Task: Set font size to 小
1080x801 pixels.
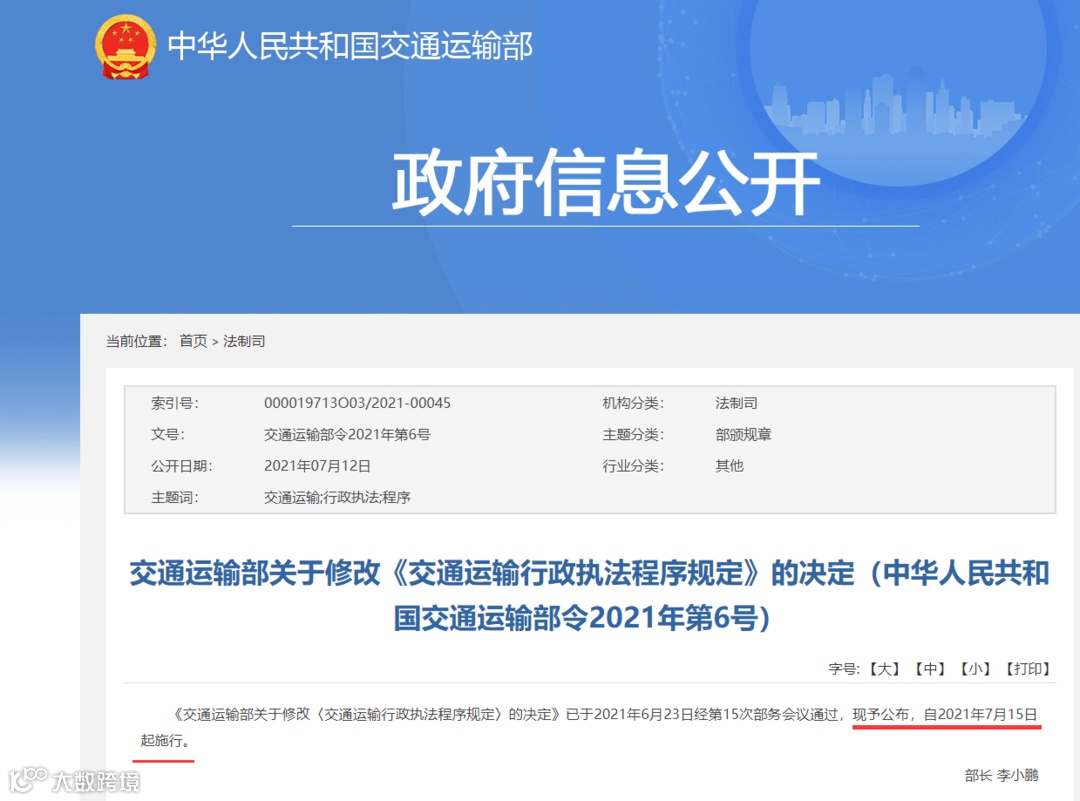Action: pos(975,669)
